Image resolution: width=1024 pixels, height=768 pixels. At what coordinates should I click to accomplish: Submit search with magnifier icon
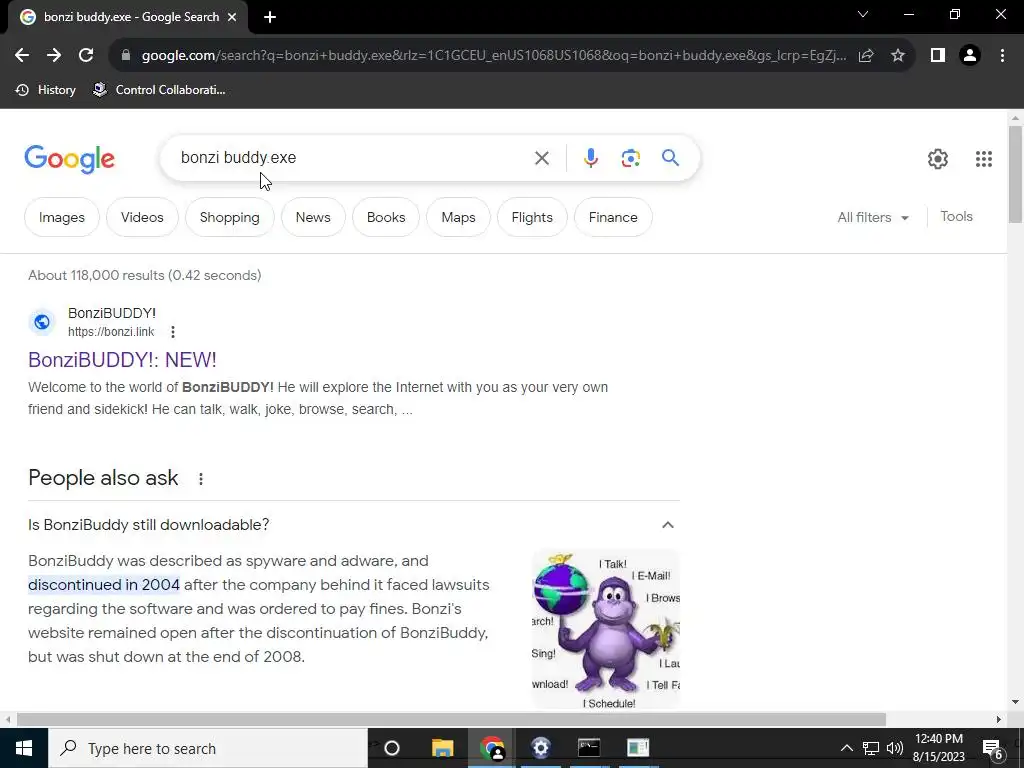click(x=670, y=158)
